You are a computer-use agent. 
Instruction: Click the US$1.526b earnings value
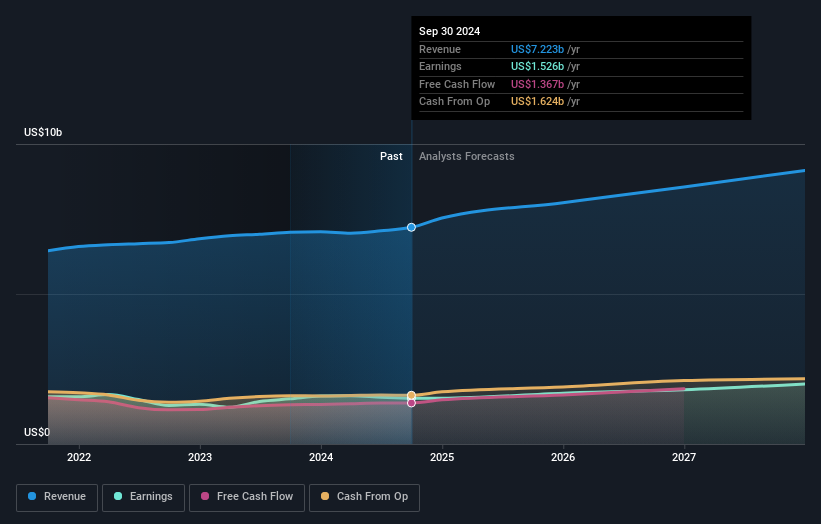537,66
